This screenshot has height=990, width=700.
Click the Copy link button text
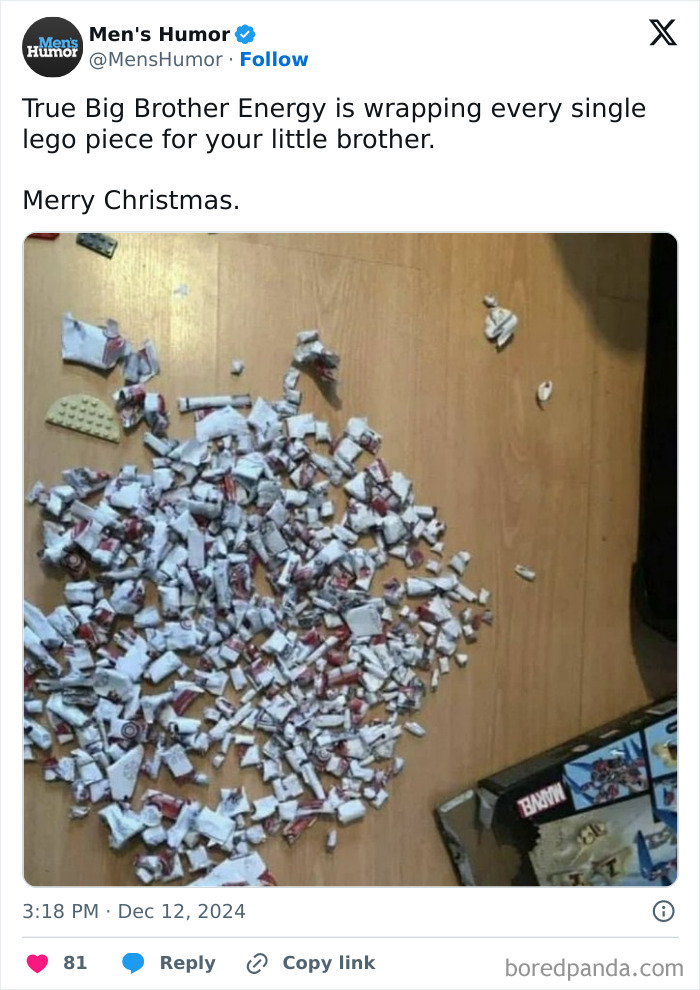pos(329,963)
